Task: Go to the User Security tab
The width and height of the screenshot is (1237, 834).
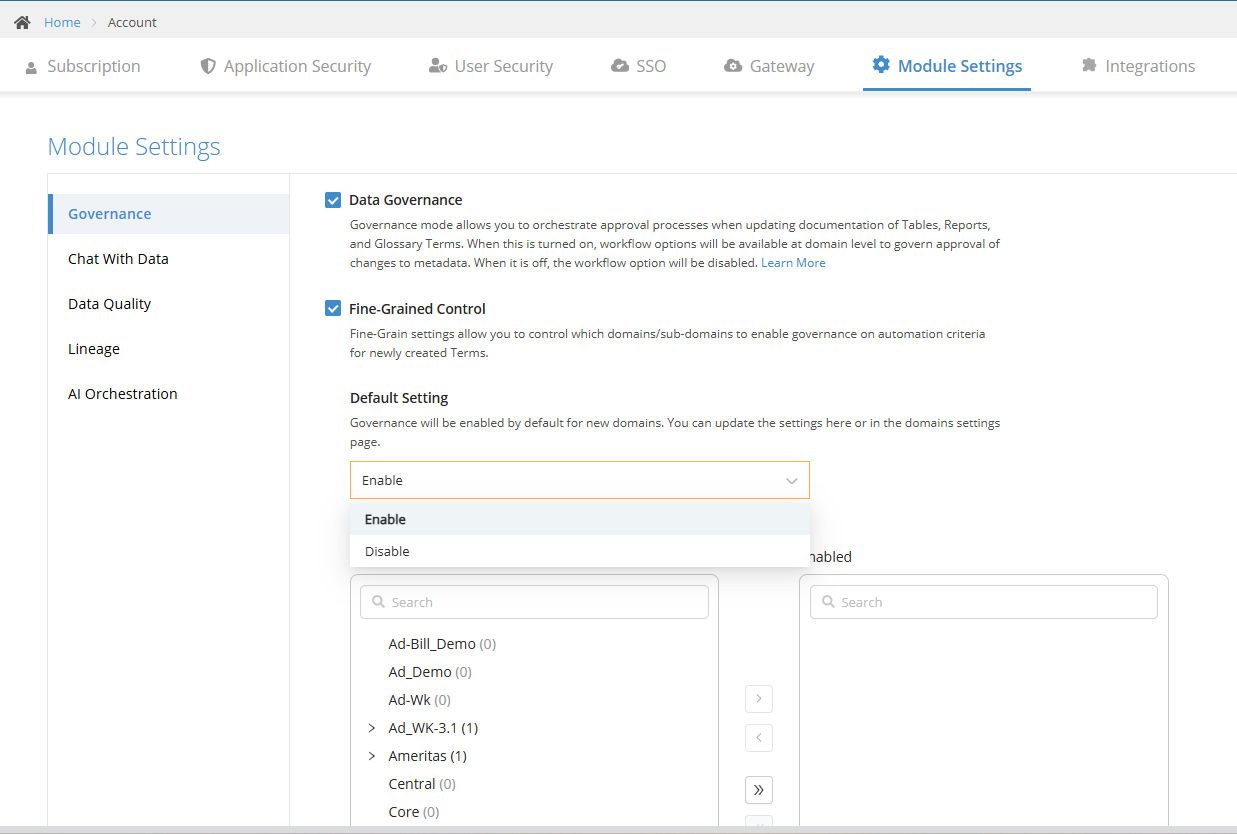Action: (x=491, y=66)
